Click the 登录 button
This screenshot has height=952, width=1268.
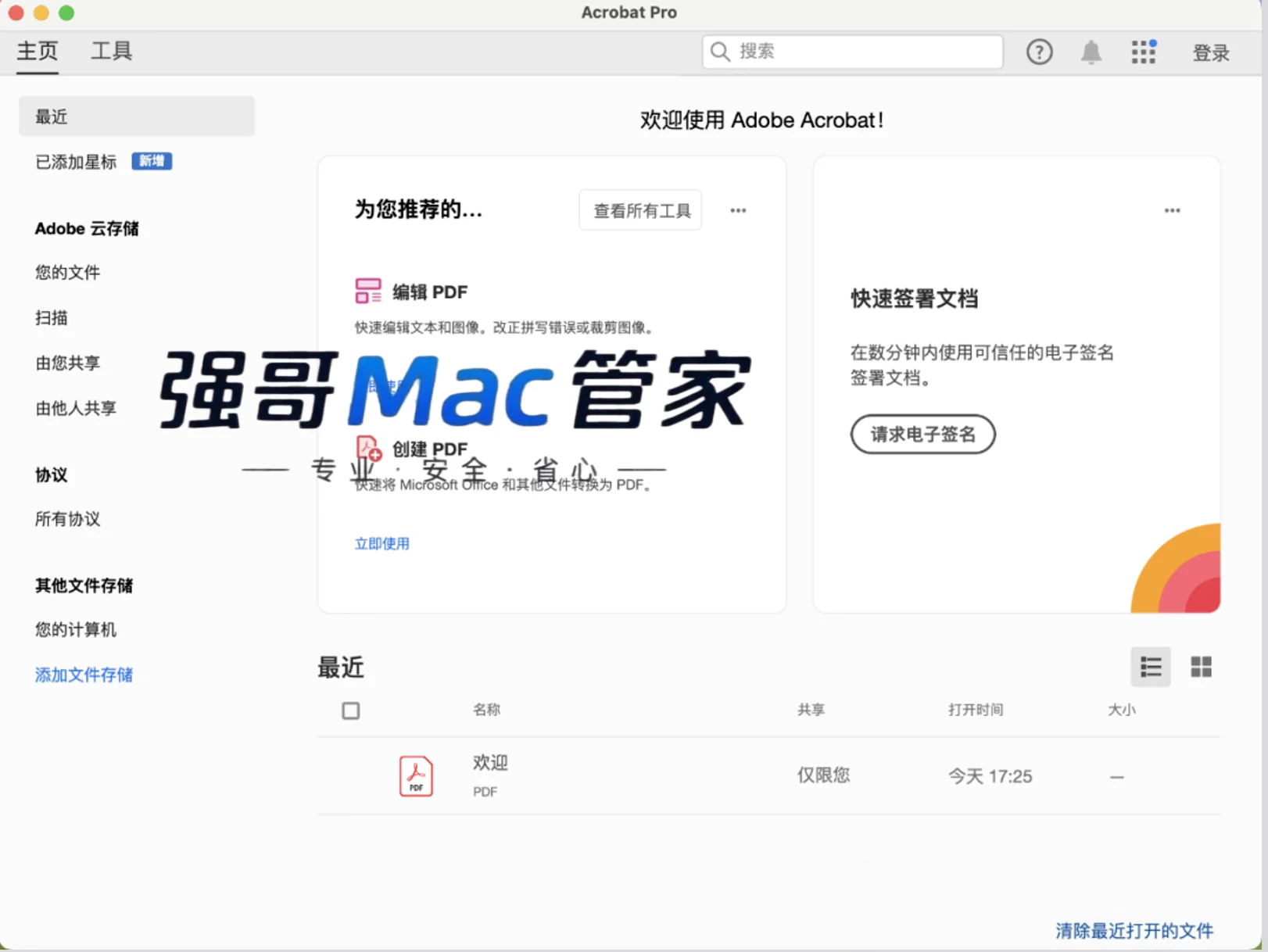tap(1211, 53)
